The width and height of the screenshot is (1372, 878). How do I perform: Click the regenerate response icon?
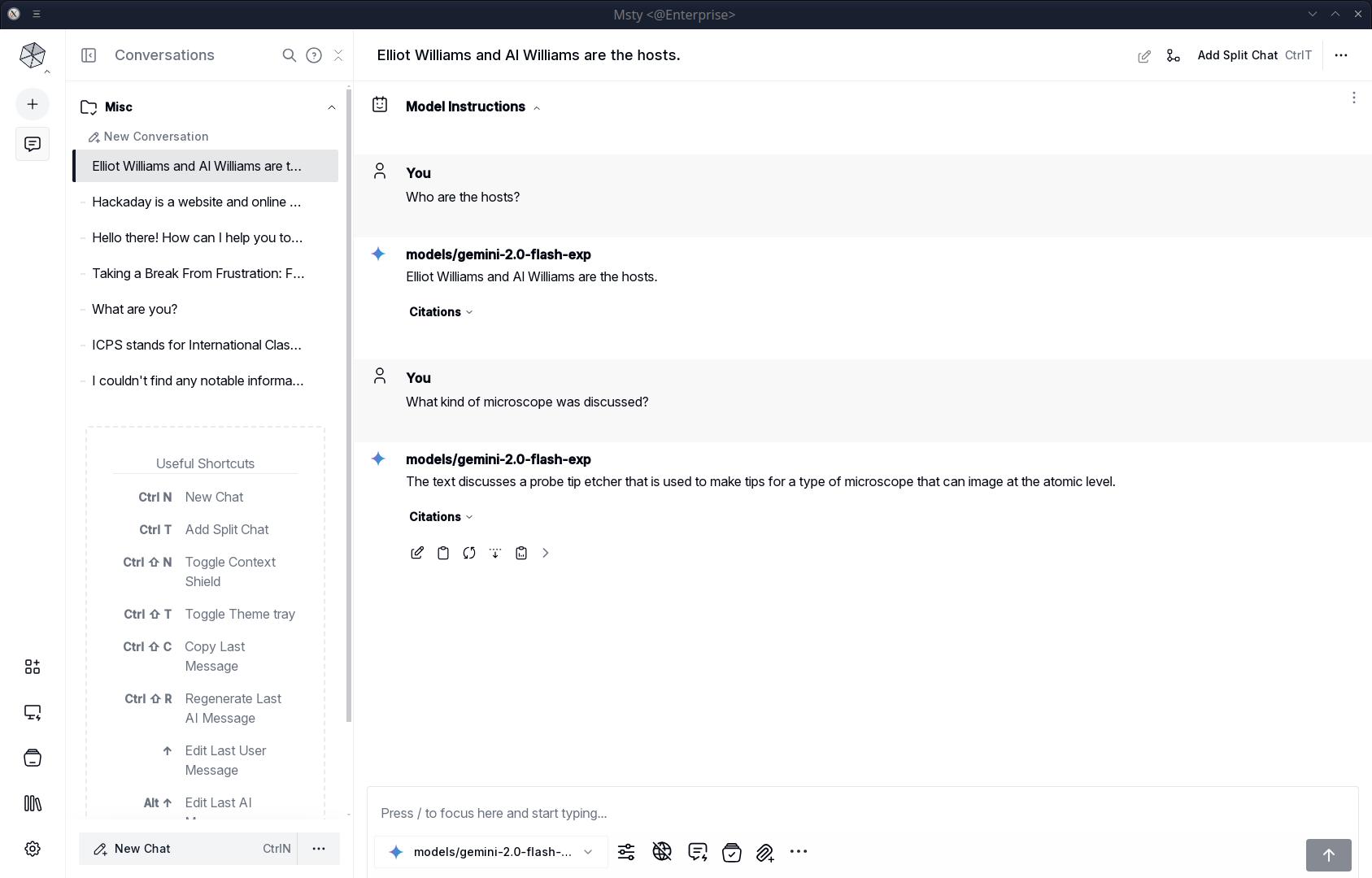point(469,553)
